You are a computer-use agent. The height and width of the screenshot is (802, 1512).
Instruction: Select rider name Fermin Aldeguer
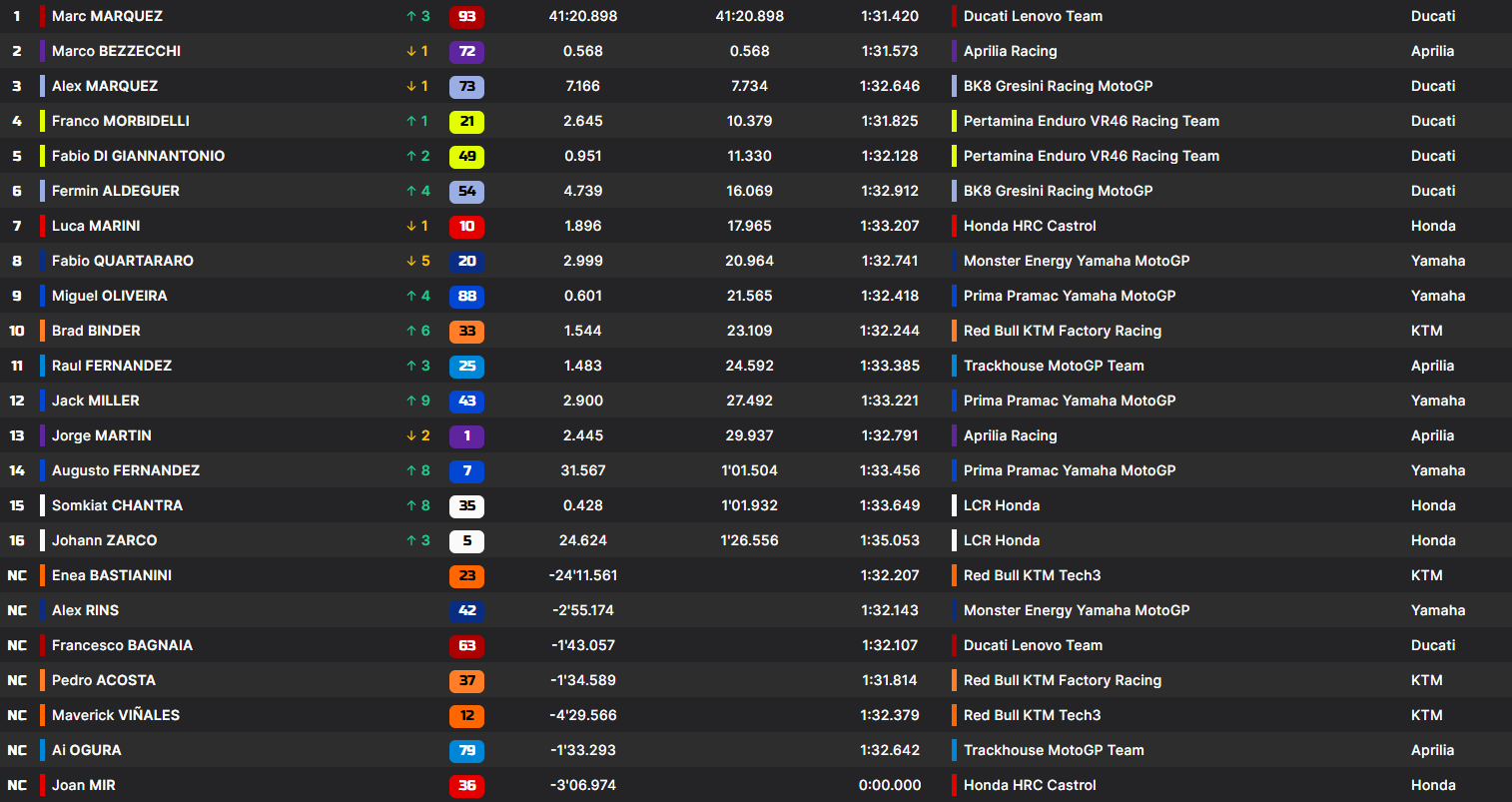coord(115,191)
